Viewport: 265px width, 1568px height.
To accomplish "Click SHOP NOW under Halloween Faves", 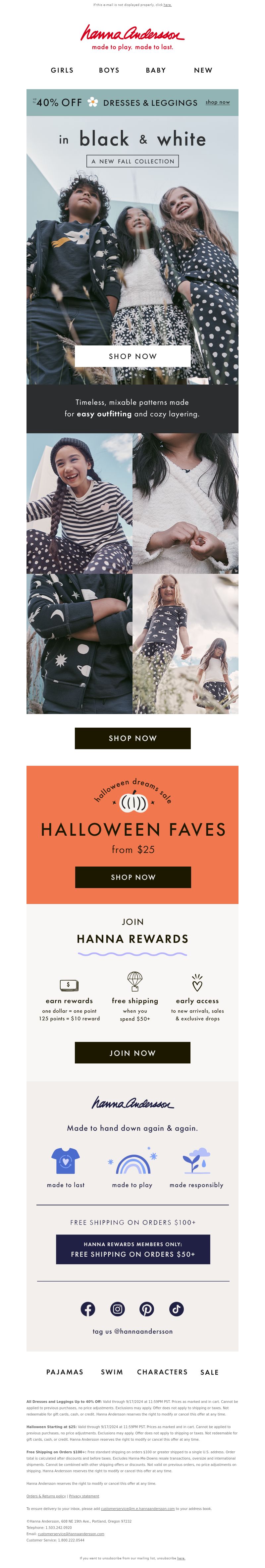I will (133, 877).
